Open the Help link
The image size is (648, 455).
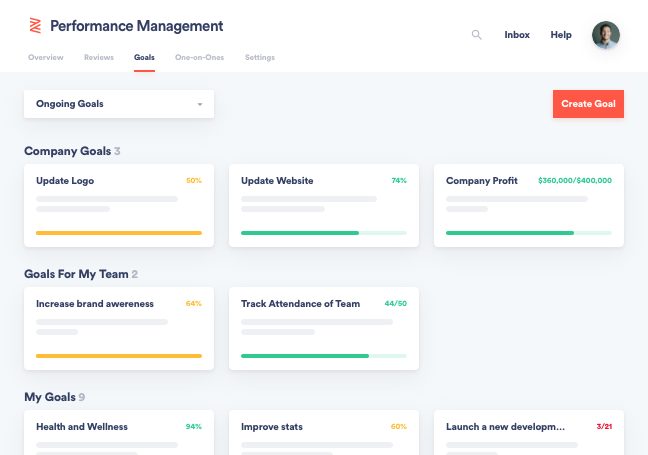point(561,35)
